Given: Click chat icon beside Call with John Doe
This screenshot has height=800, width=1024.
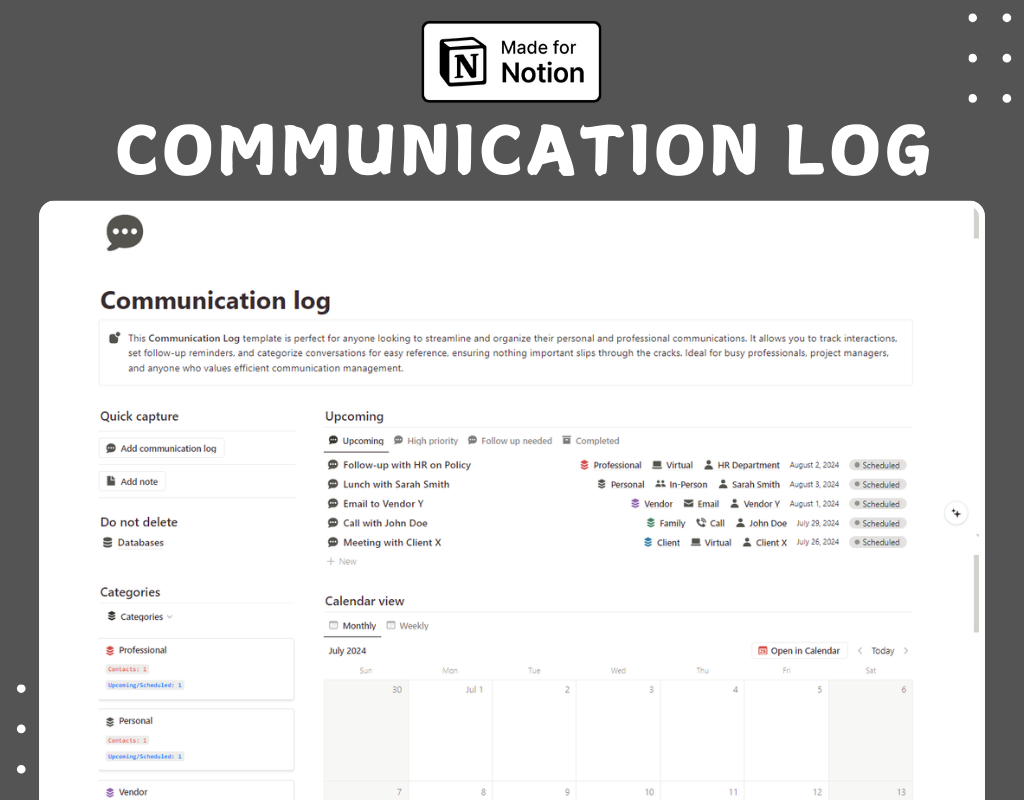Looking at the screenshot, I should (x=332, y=523).
